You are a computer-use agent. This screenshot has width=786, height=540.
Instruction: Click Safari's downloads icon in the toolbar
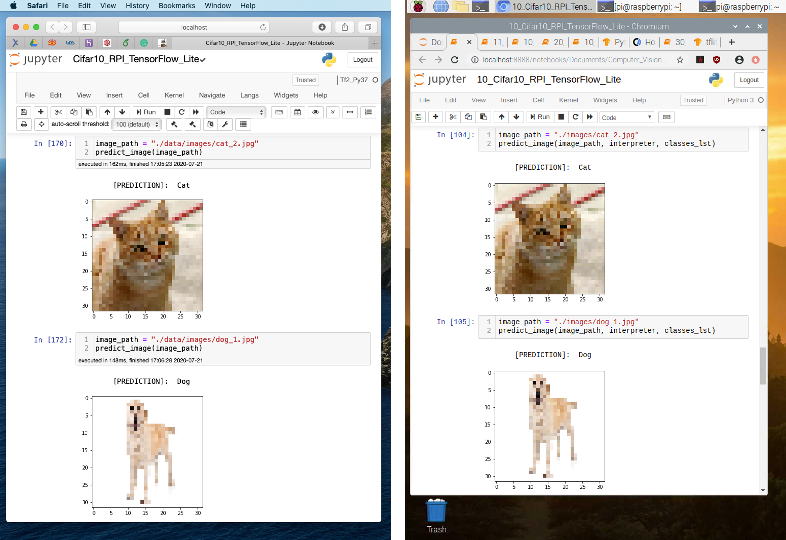tap(322, 27)
